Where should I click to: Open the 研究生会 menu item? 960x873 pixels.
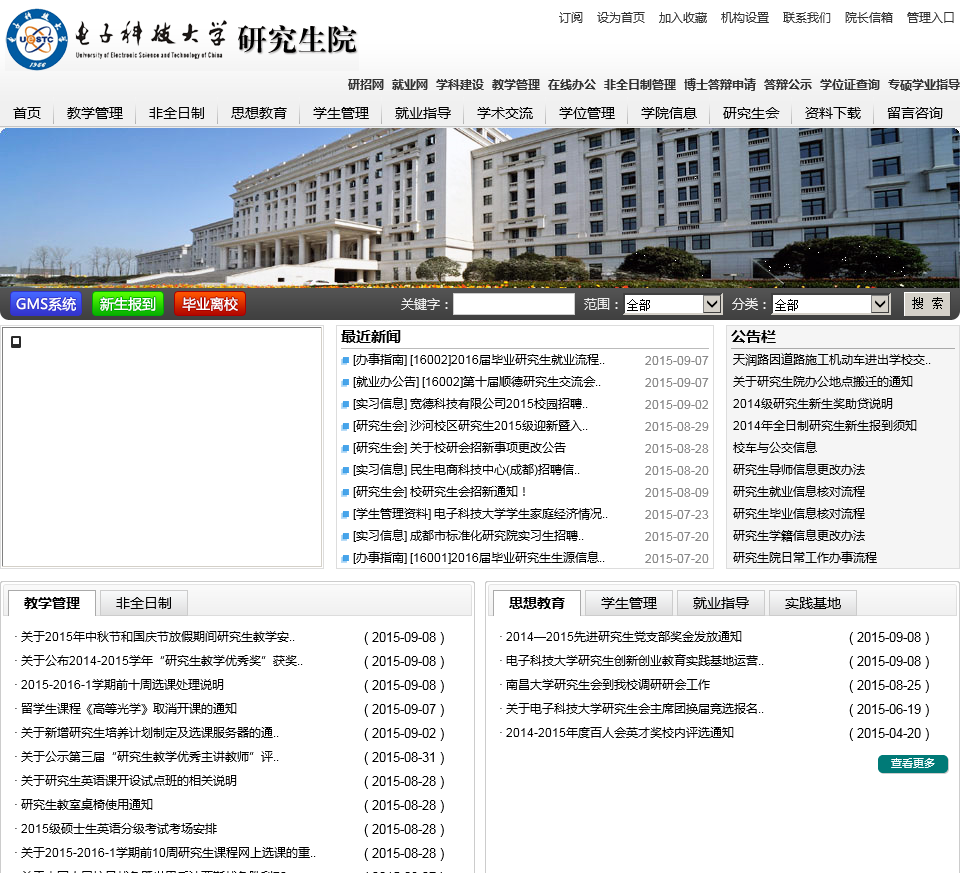click(x=751, y=113)
